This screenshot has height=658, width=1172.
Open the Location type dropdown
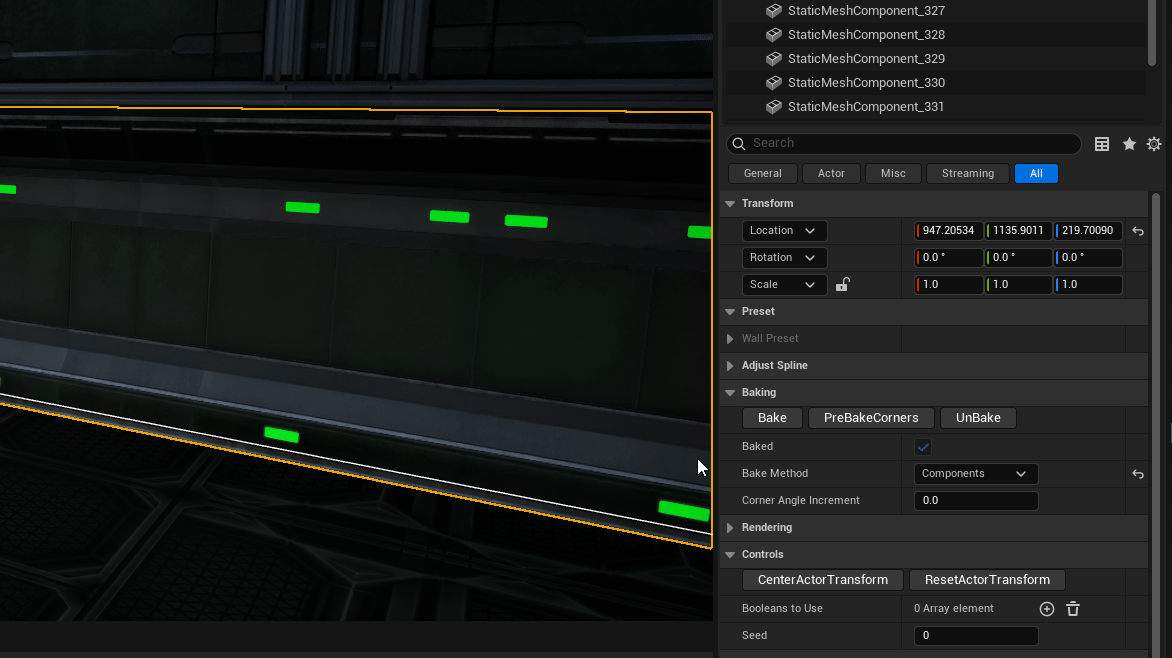(784, 231)
